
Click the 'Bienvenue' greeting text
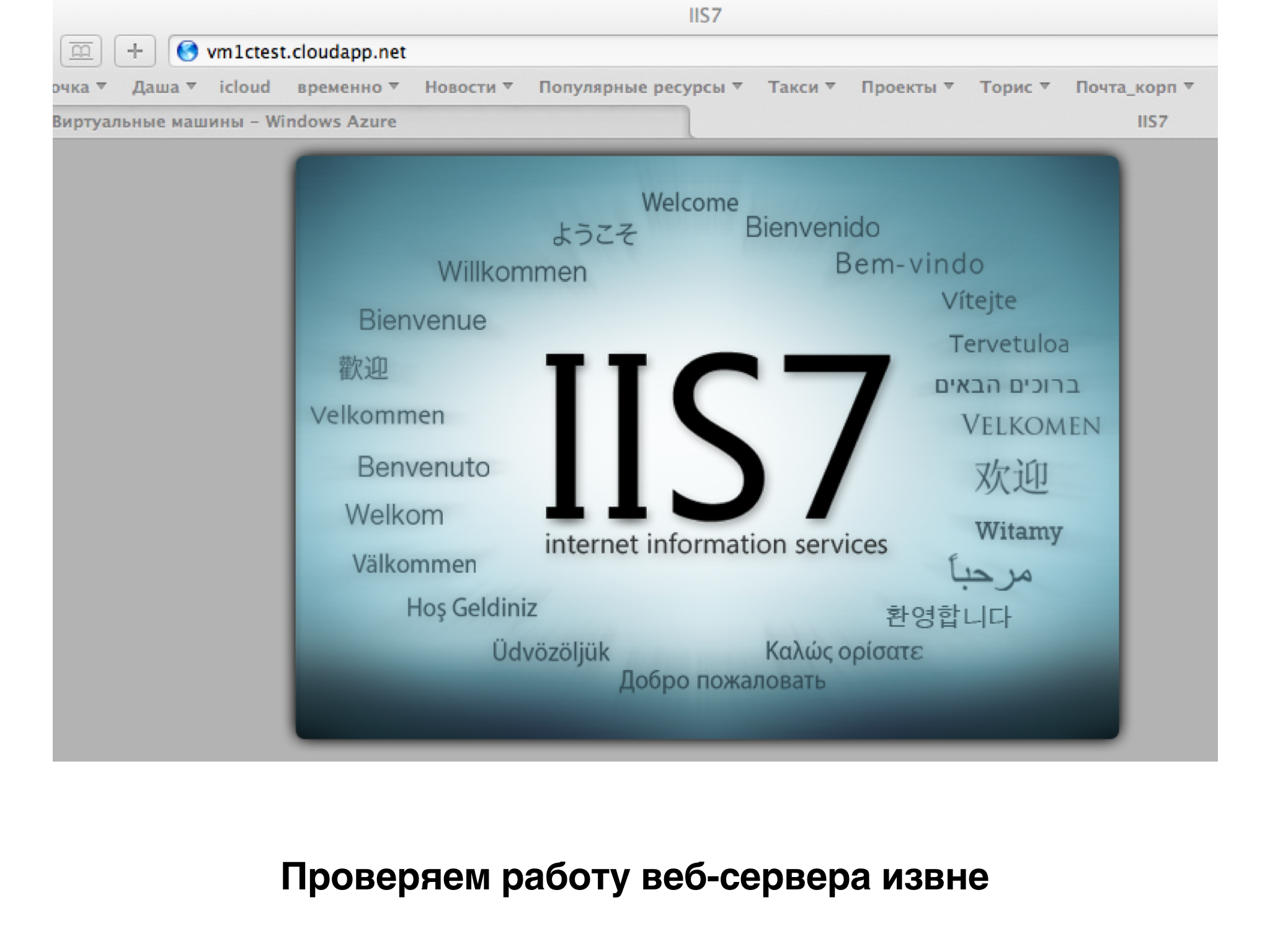422,320
